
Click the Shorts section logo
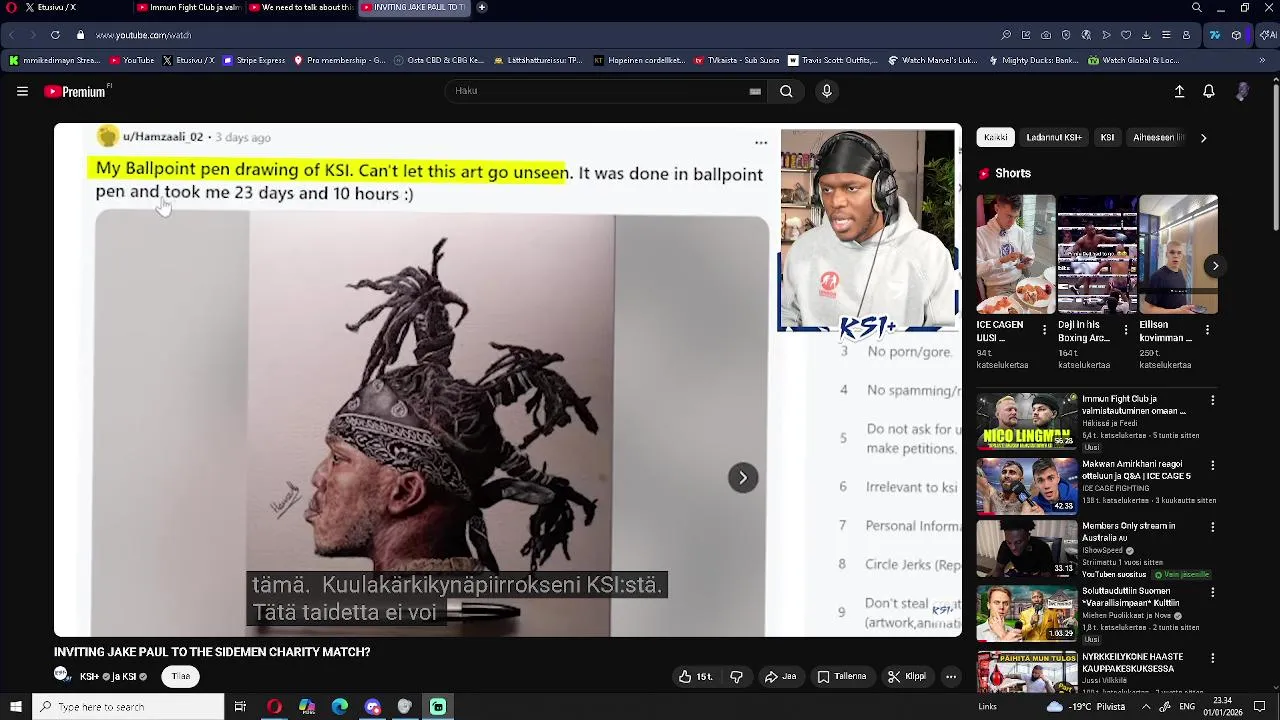click(x=984, y=173)
